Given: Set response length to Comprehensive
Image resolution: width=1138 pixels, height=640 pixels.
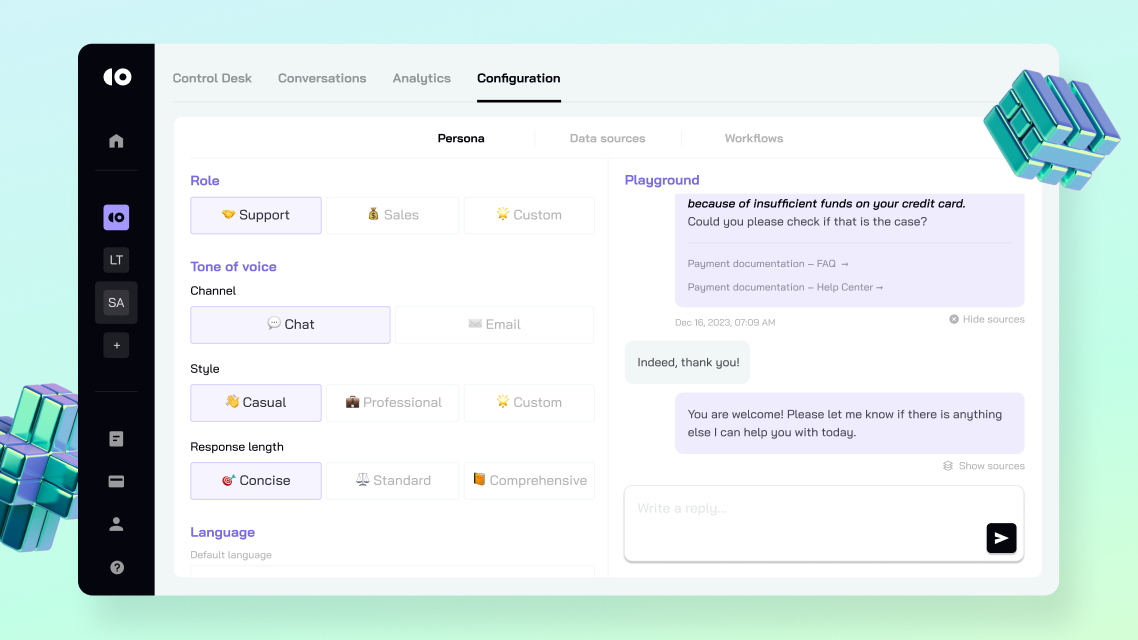Looking at the screenshot, I should (x=529, y=480).
